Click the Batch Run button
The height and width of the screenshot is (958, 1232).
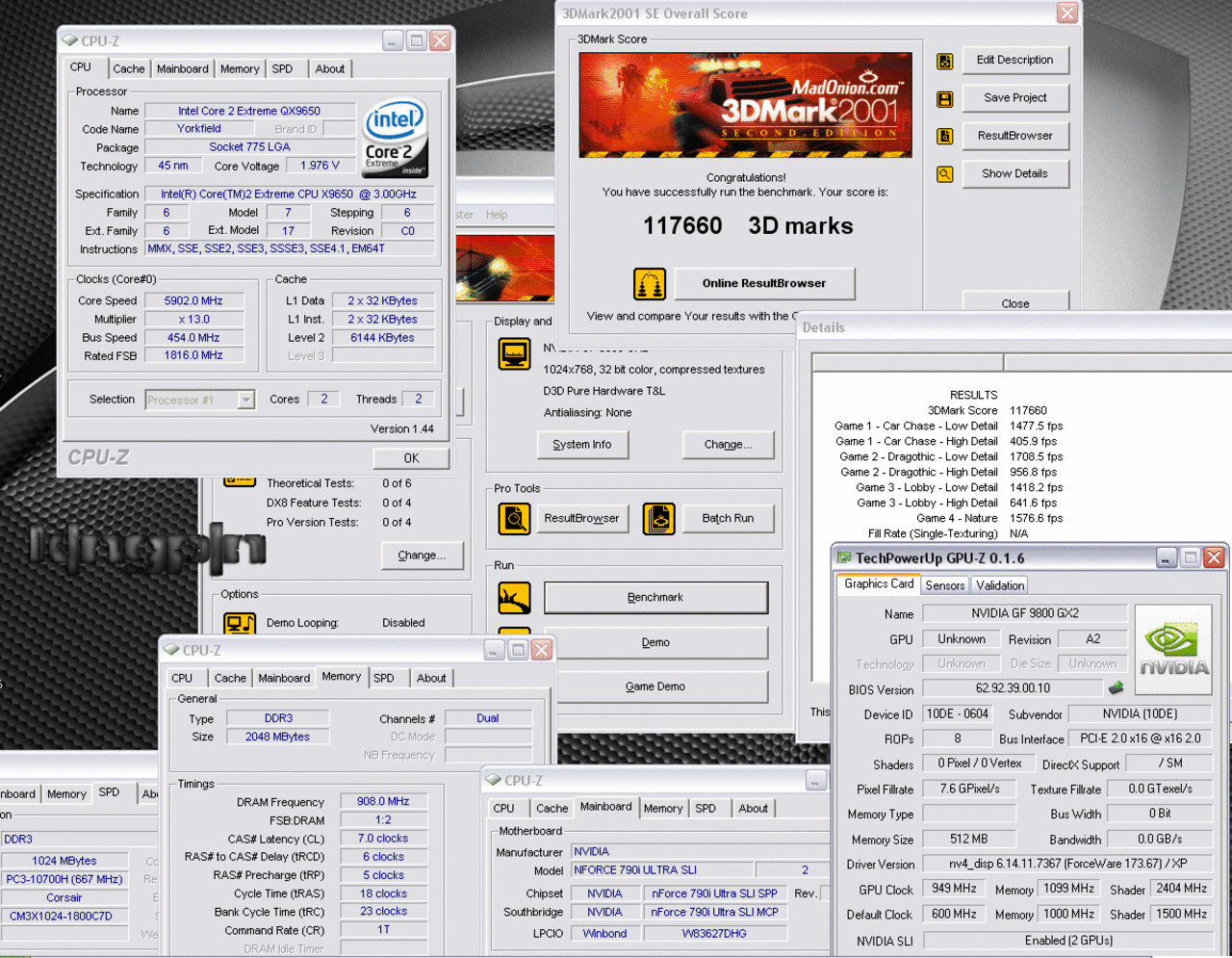click(728, 518)
